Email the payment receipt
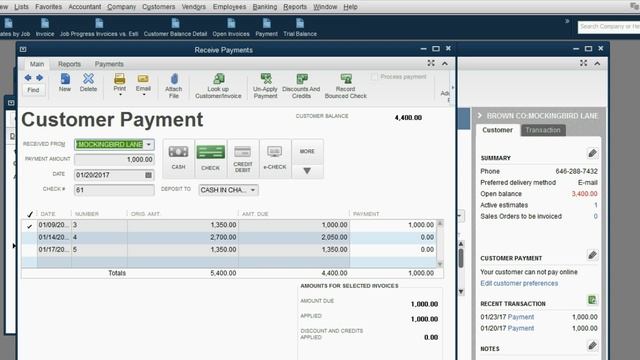 pyautogui.click(x=143, y=82)
